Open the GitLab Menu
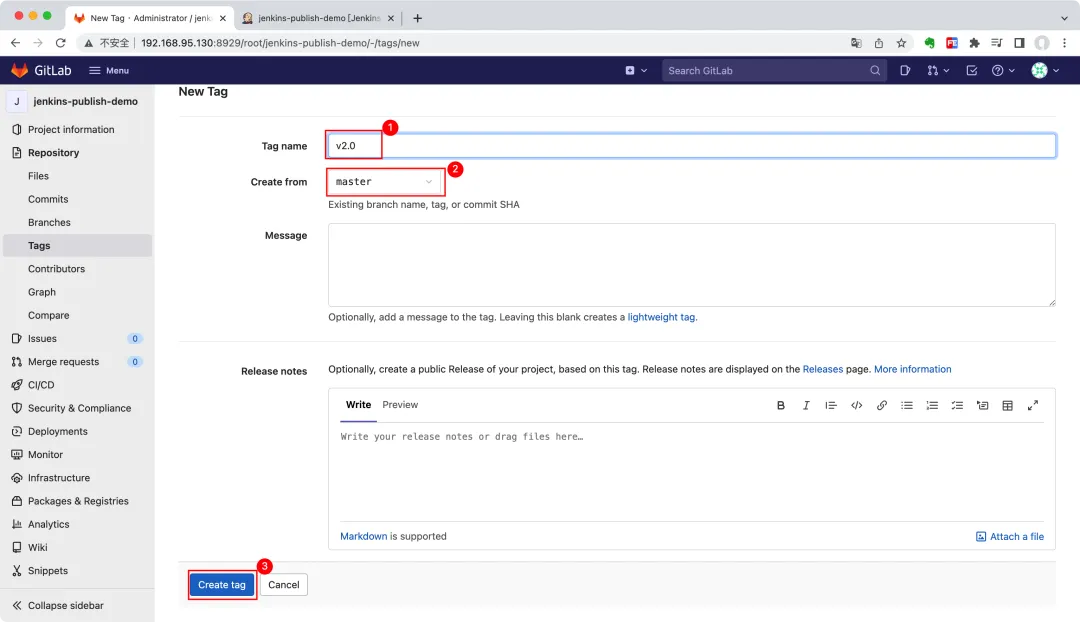Viewport: 1080px width, 622px height. coord(109,70)
